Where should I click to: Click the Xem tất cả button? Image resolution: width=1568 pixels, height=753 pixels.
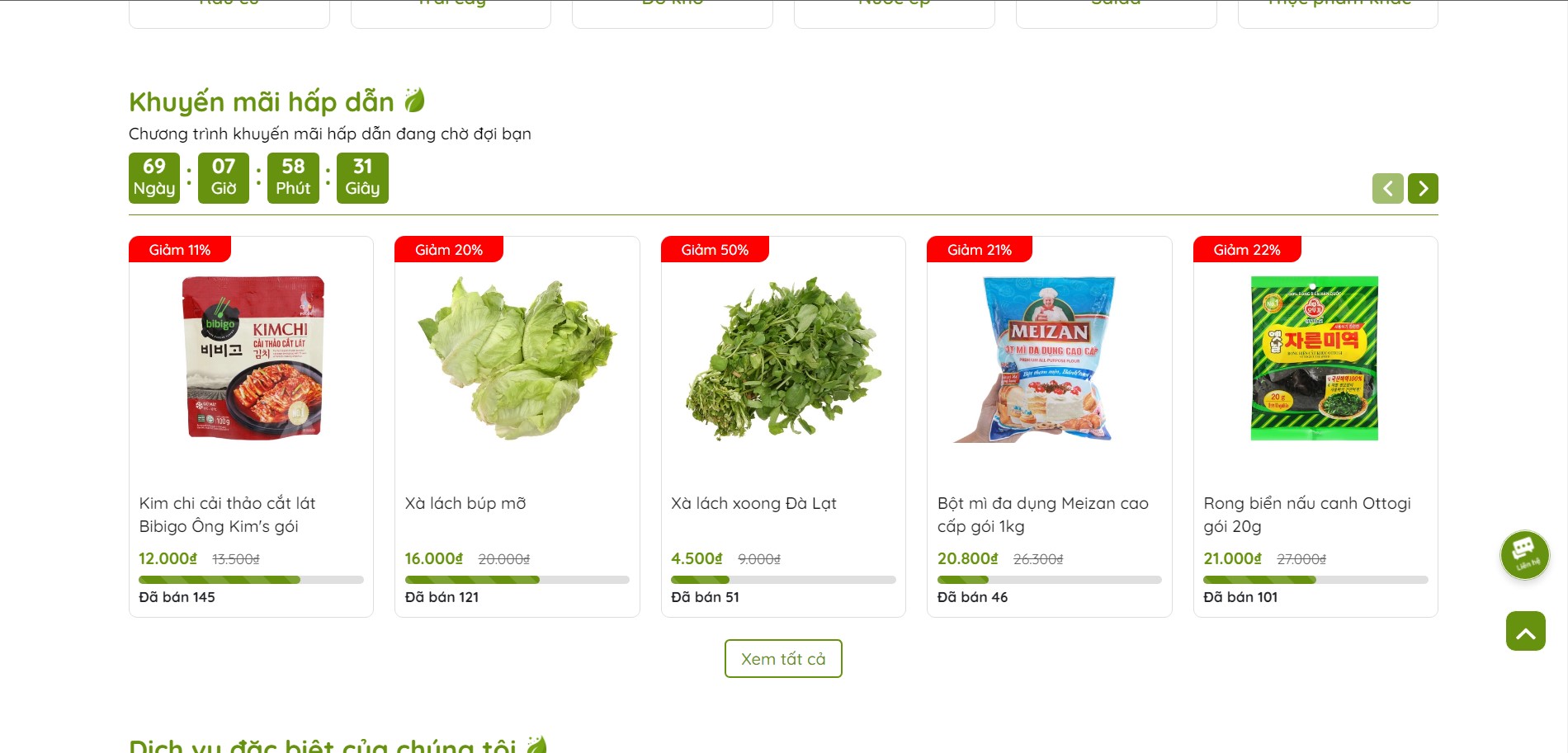pyautogui.click(x=783, y=658)
